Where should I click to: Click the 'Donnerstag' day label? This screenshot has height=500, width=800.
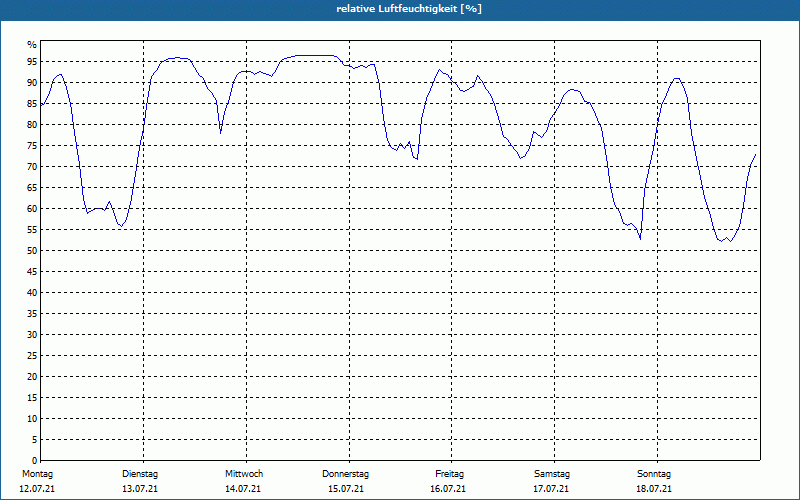pos(345,474)
